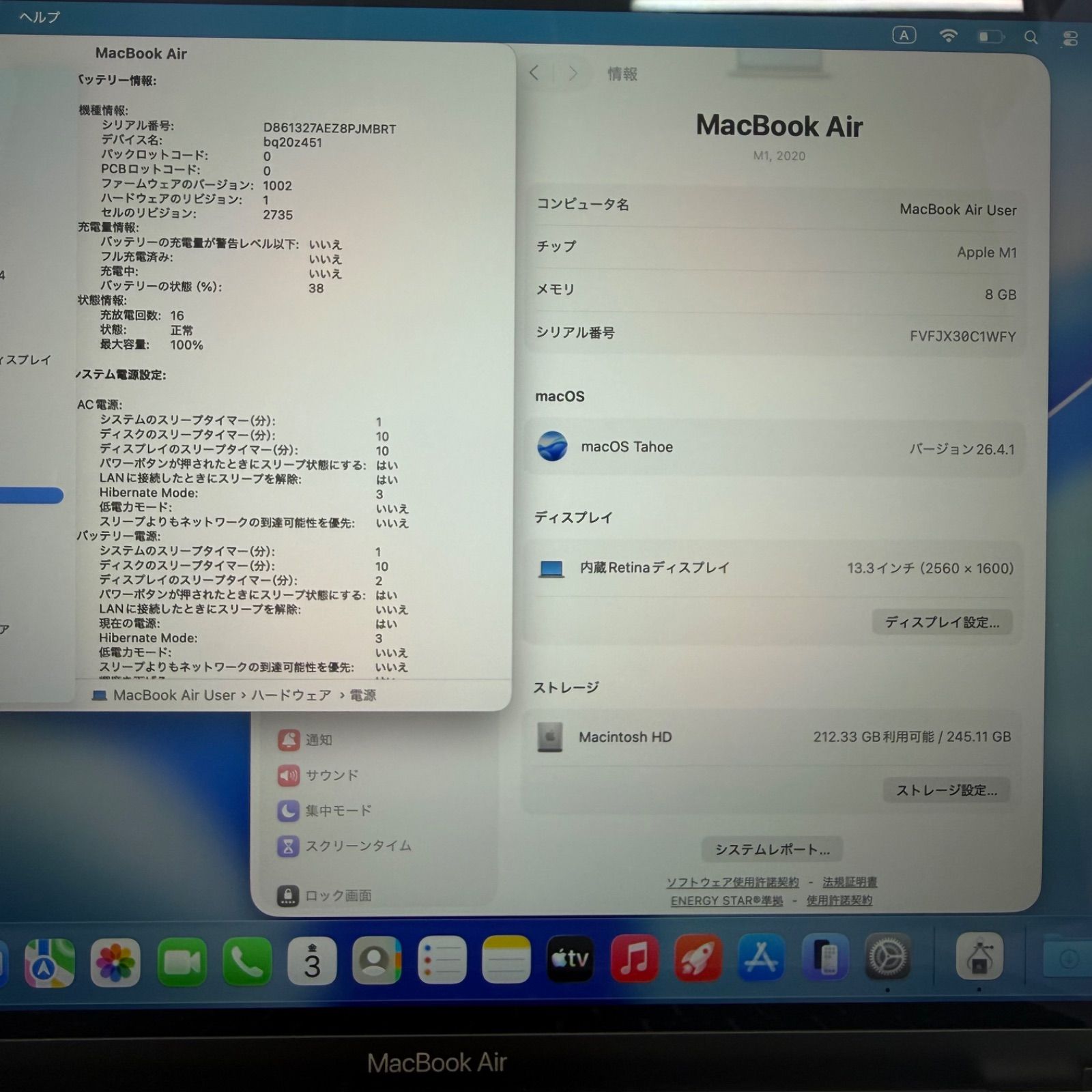Open Reminders from the Dock
The width and height of the screenshot is (1092, 1092).
pos(442,960)
